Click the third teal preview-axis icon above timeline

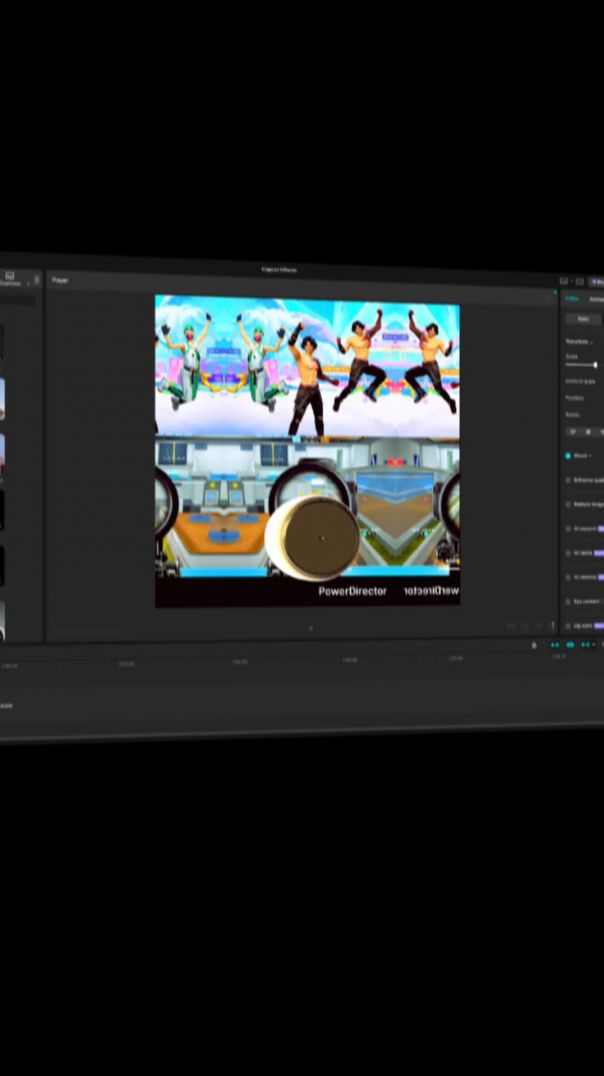coord(585,645)
